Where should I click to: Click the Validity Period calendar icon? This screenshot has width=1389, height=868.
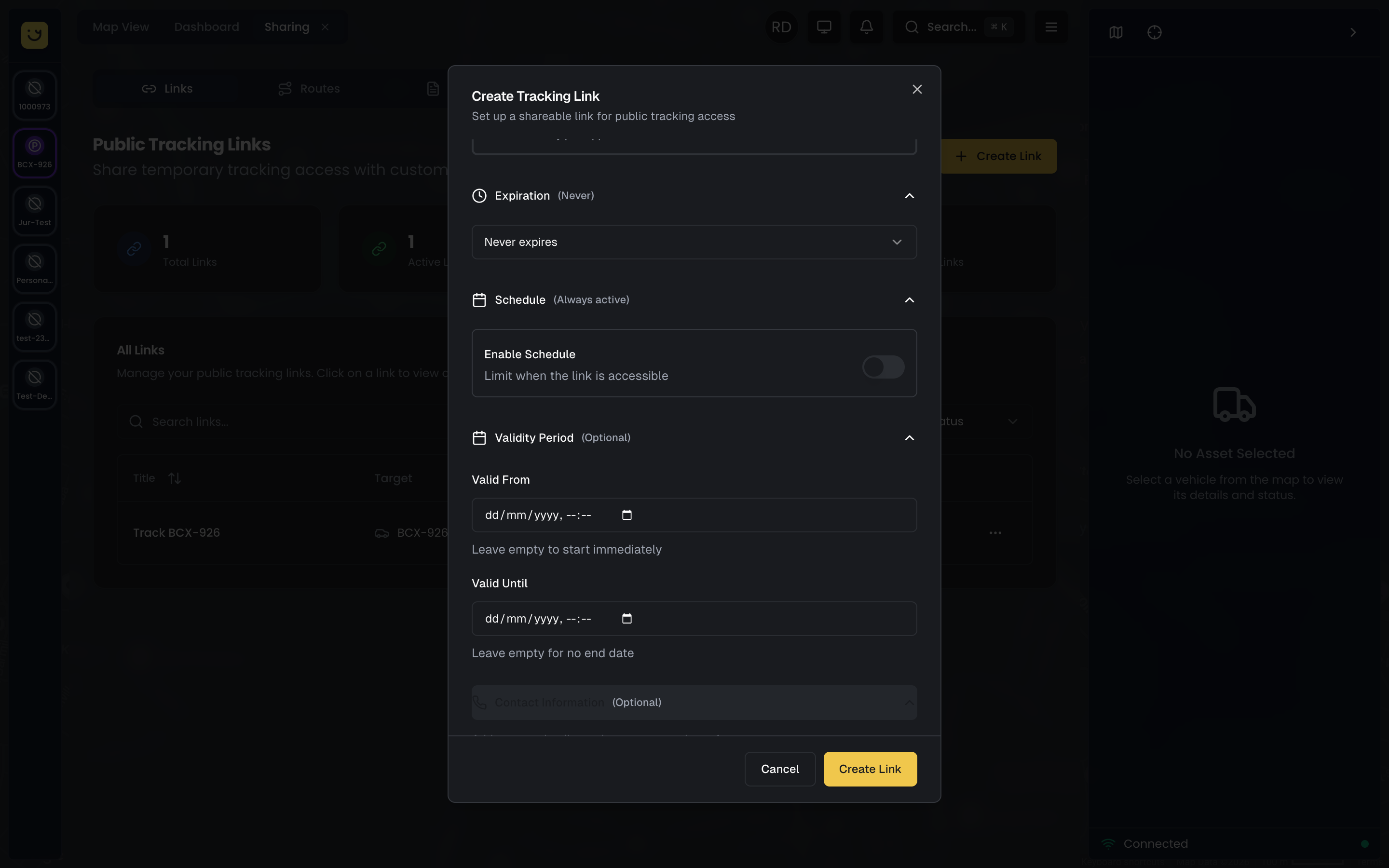click(479, 438)
